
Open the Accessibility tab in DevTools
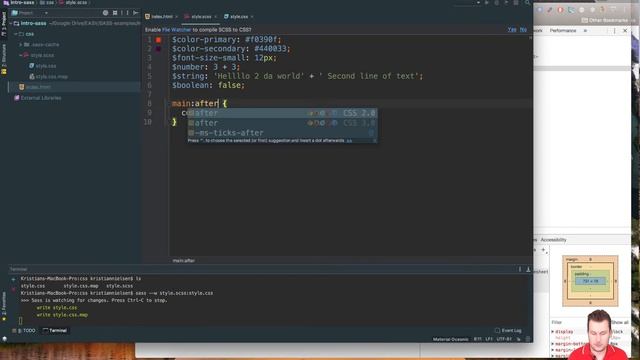(x=553, y=240)
